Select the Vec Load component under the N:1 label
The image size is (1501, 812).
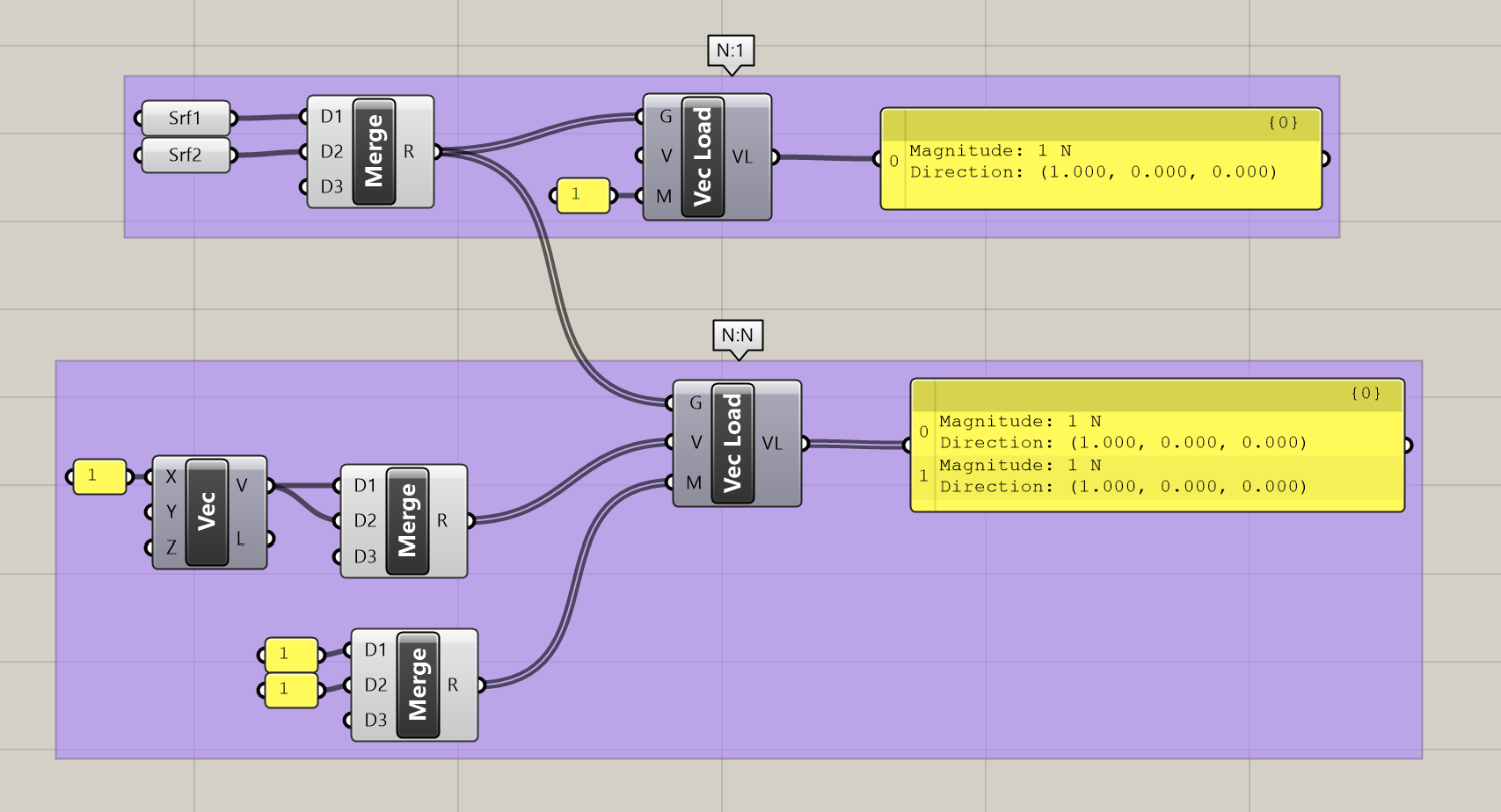[703, 156]
